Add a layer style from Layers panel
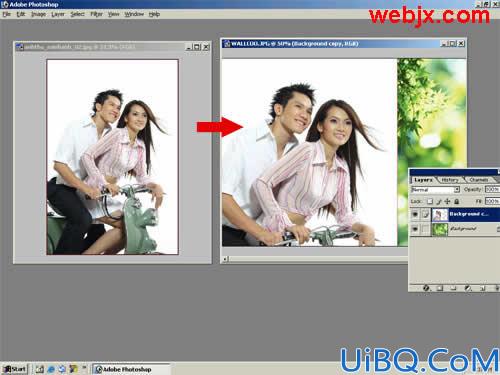Image resolution: width=500 pixels, height=375 pixels. [x=427, y=288]
